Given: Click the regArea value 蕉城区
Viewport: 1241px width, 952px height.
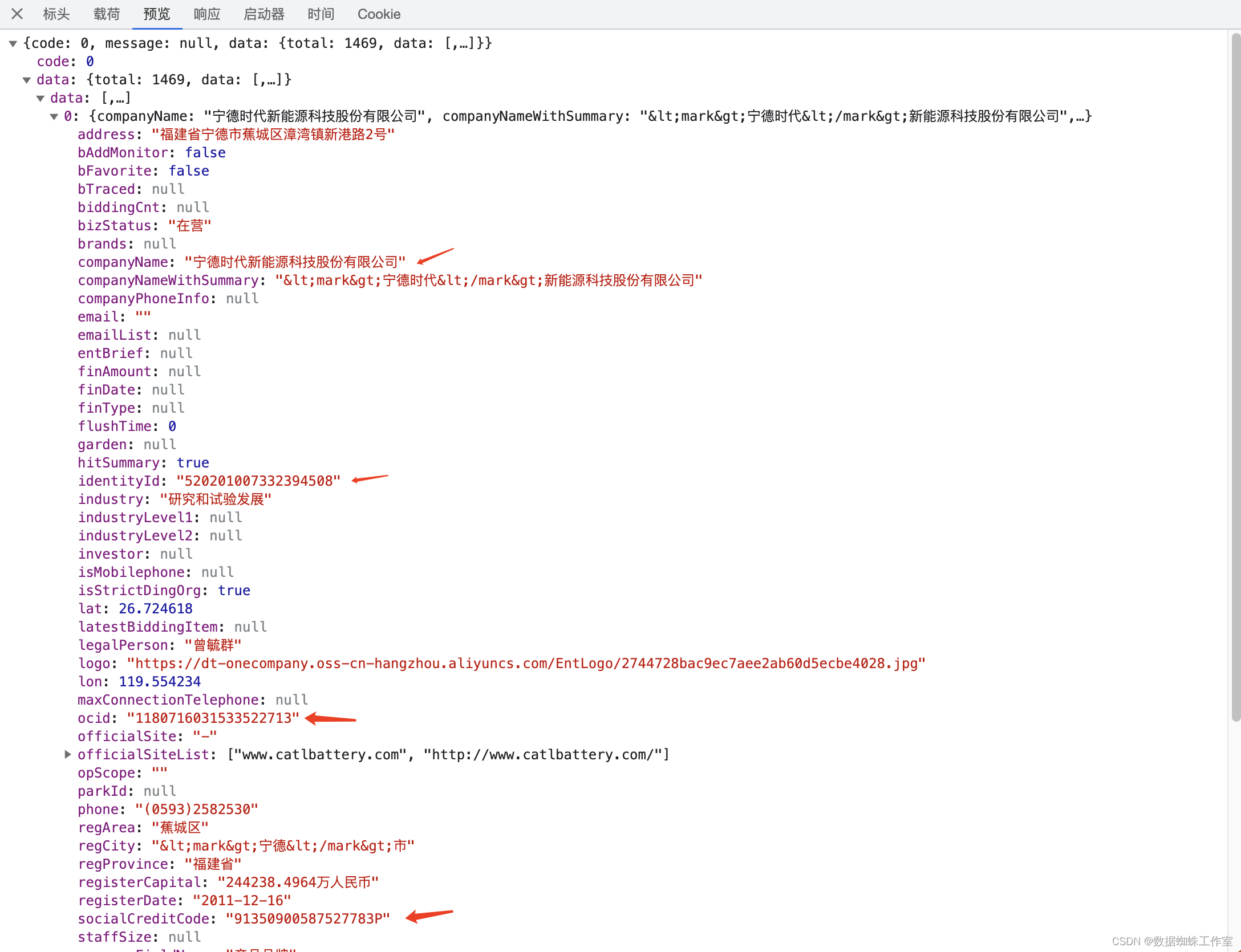Looking at the screenshot, I should tap(180, 828).
